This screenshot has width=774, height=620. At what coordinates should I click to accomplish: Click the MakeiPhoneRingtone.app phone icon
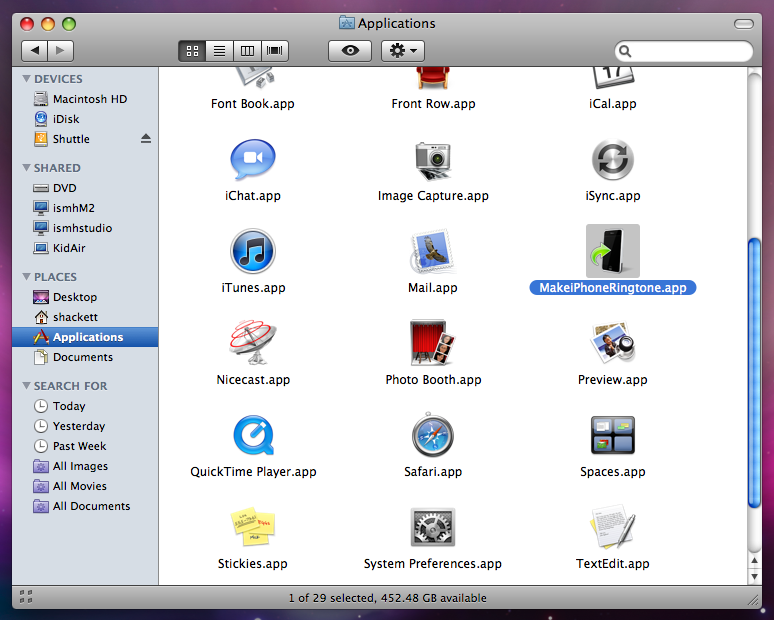pyautogui.click(x=613, y=251)
